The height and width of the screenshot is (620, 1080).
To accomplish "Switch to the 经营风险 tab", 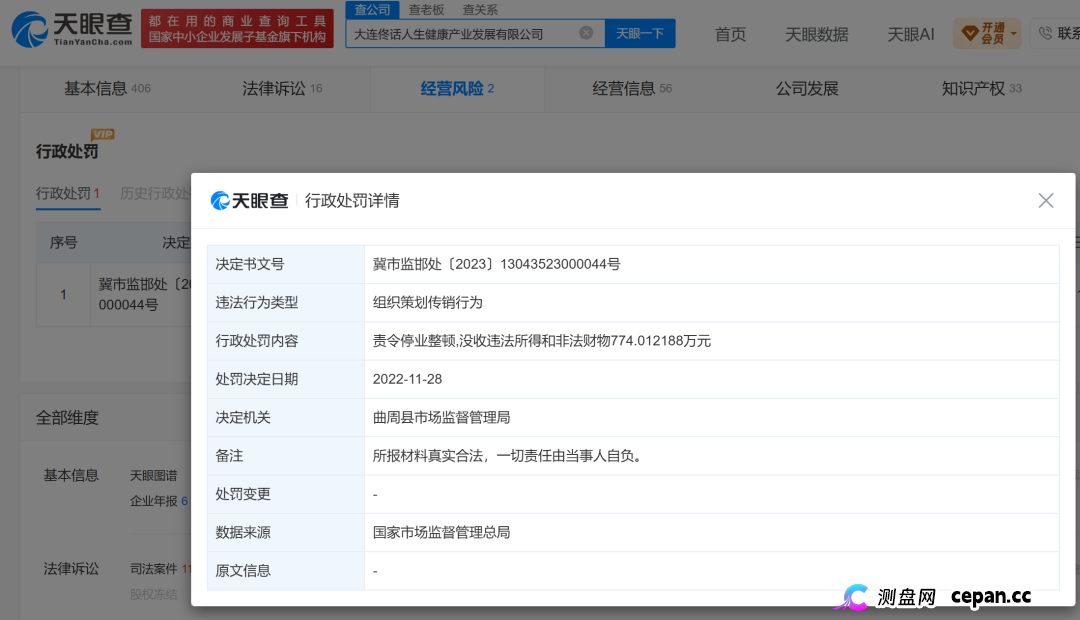I will coord(457,89).
